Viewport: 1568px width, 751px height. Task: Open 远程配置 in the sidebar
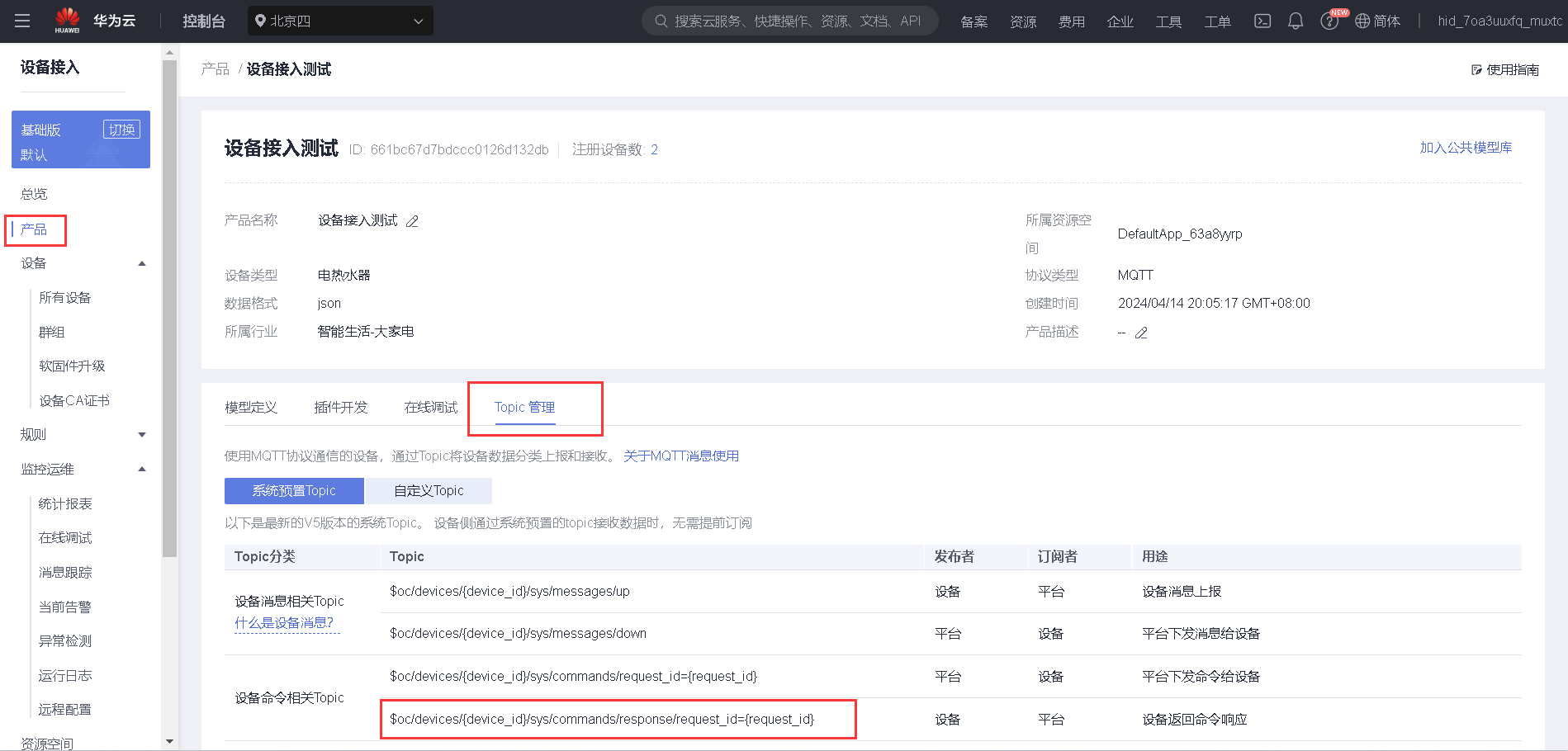point(65,710)
